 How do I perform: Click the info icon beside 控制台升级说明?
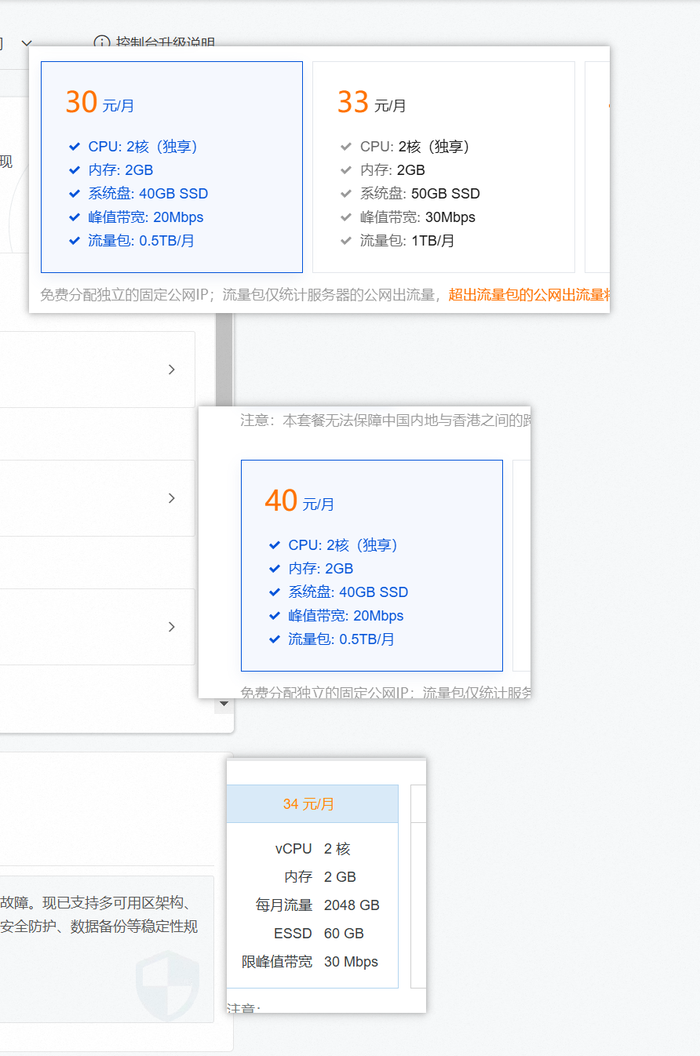point(102,43)
